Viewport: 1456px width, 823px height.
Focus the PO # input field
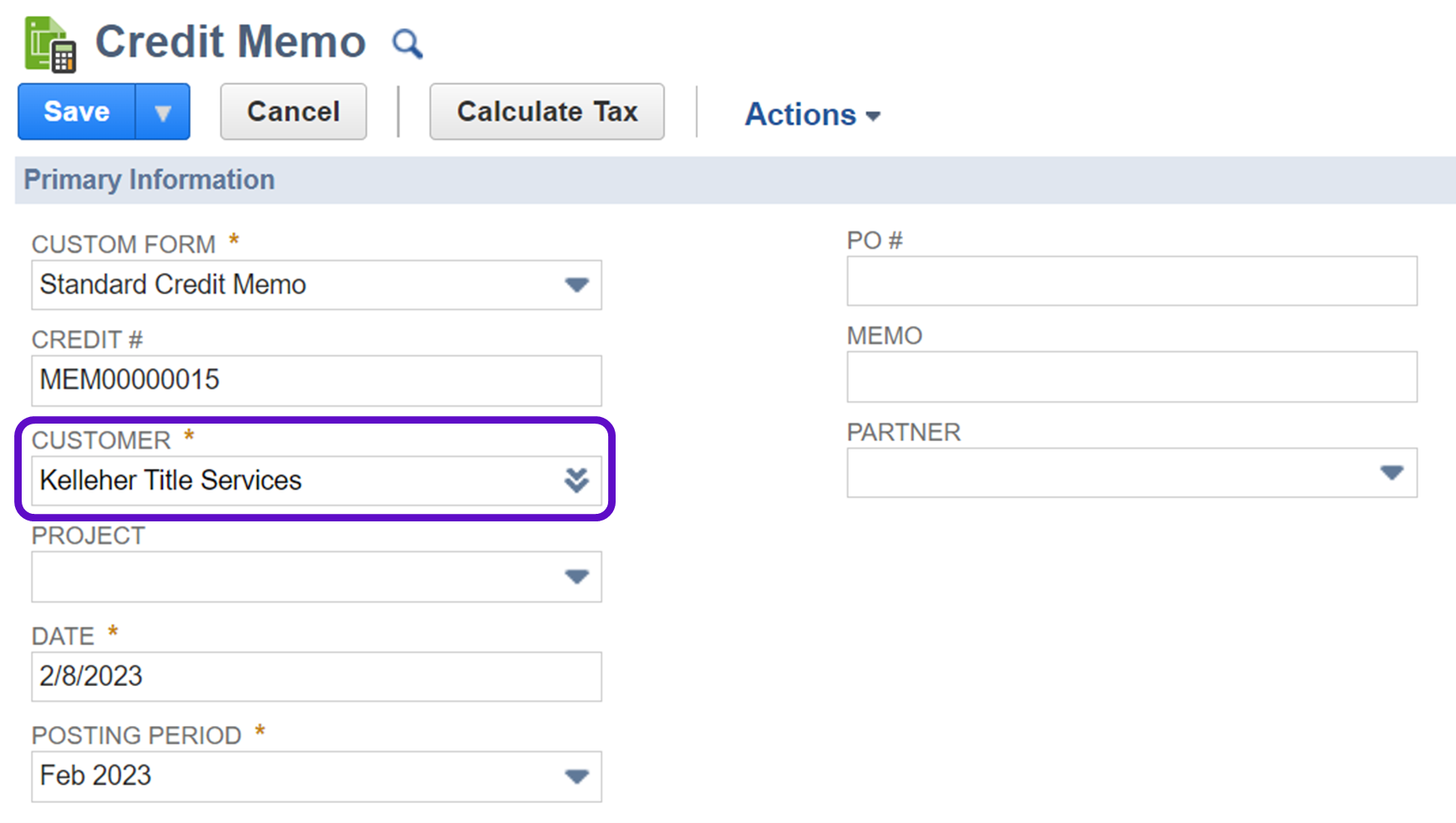click(1131, 281)
